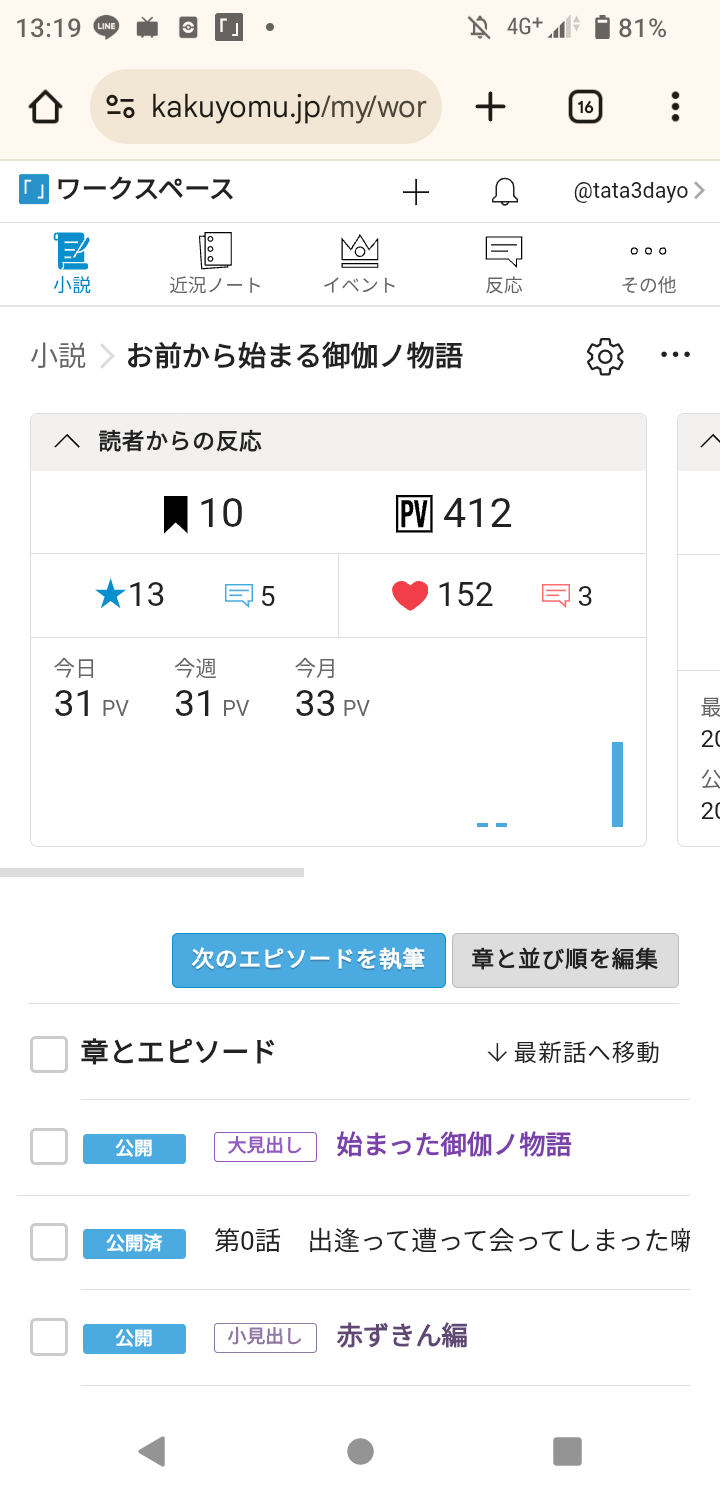Check the 章とエピソード select-all checkbox
This screenshot has width=720, height=1496.
(49, 1053)
